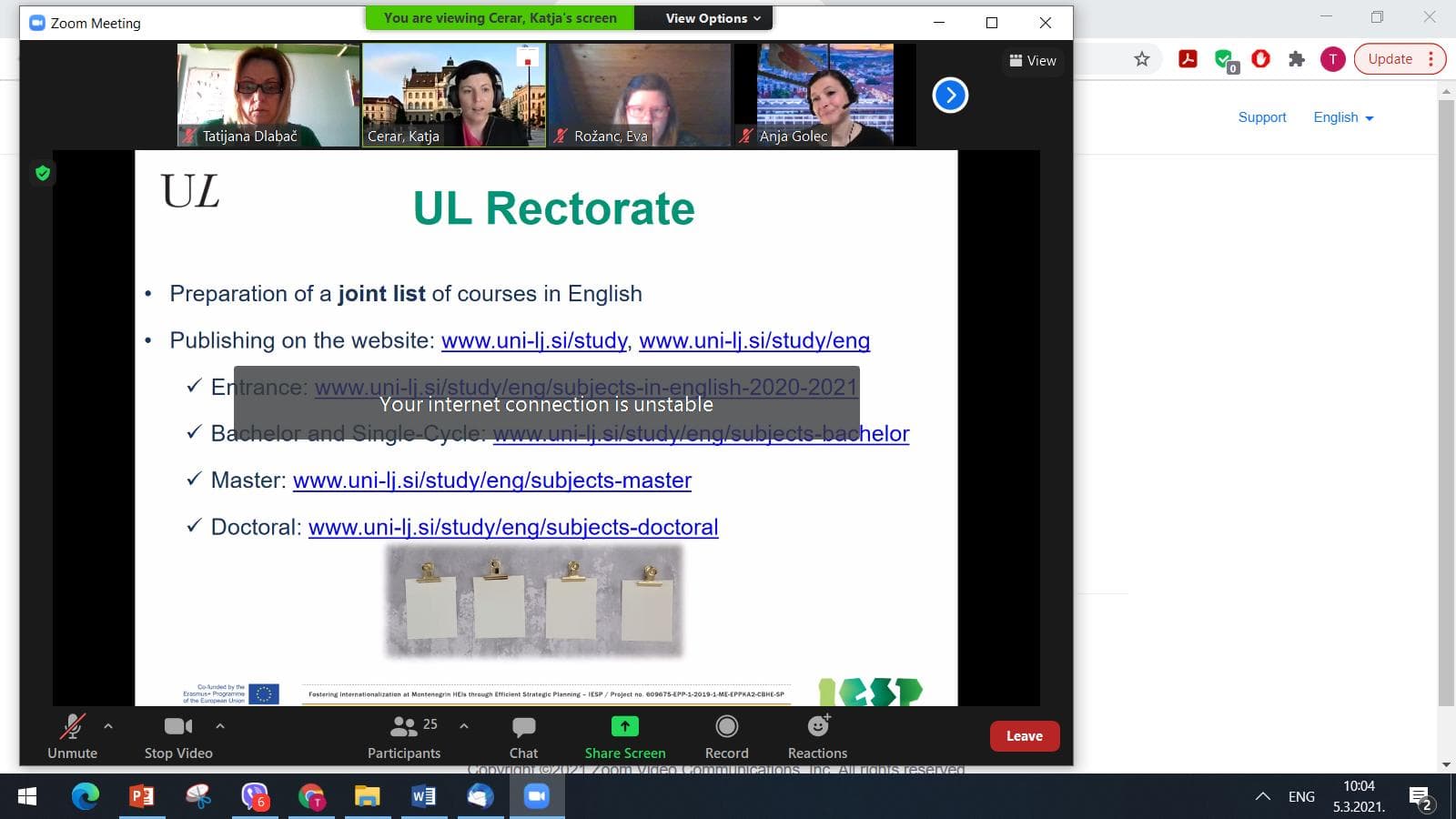Bookmark page with browser star icon

coord(1142,59)
